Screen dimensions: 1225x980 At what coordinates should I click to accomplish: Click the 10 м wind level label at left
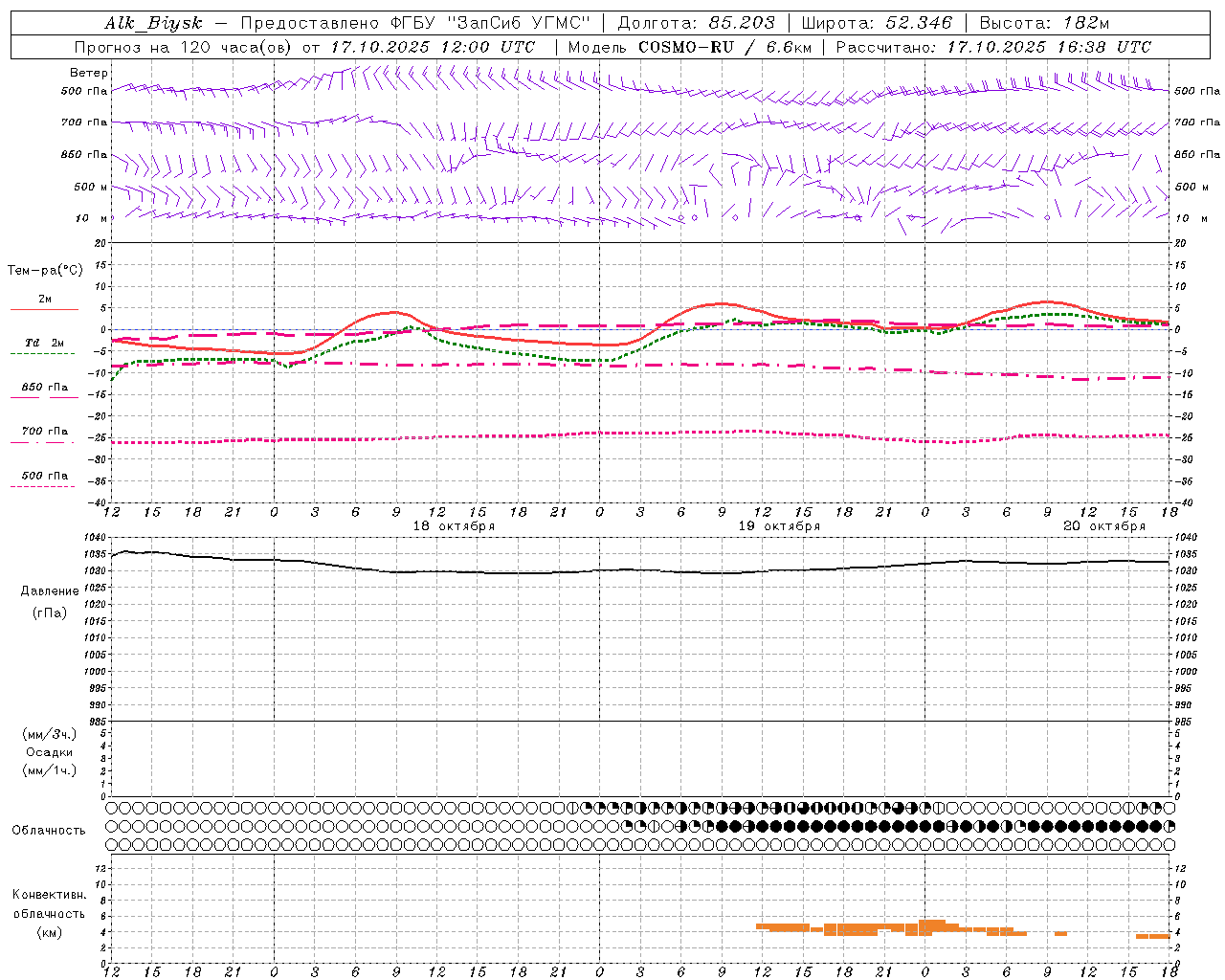(91, 218)
